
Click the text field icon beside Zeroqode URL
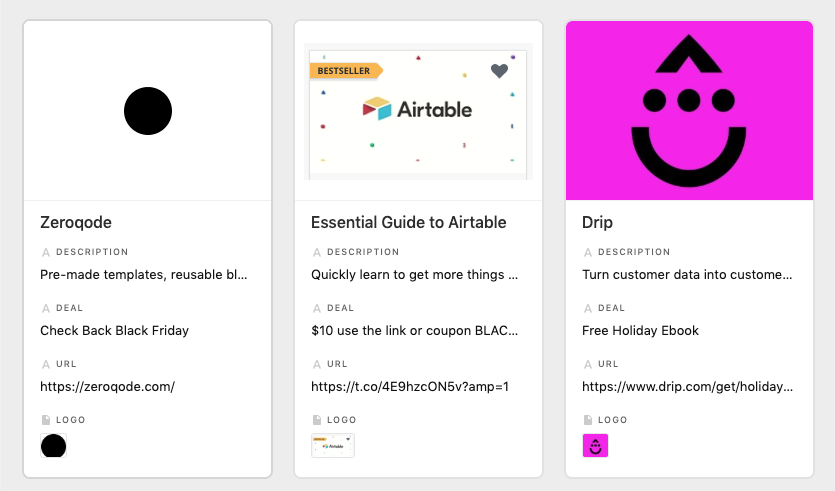tap(46, 364)
